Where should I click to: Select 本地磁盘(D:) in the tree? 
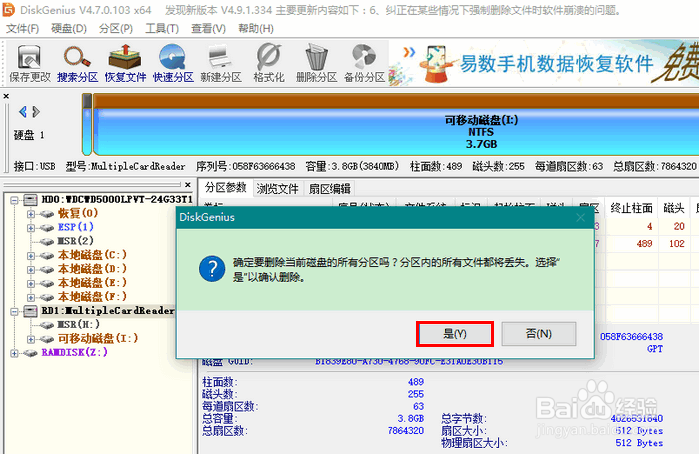point(92,269)
